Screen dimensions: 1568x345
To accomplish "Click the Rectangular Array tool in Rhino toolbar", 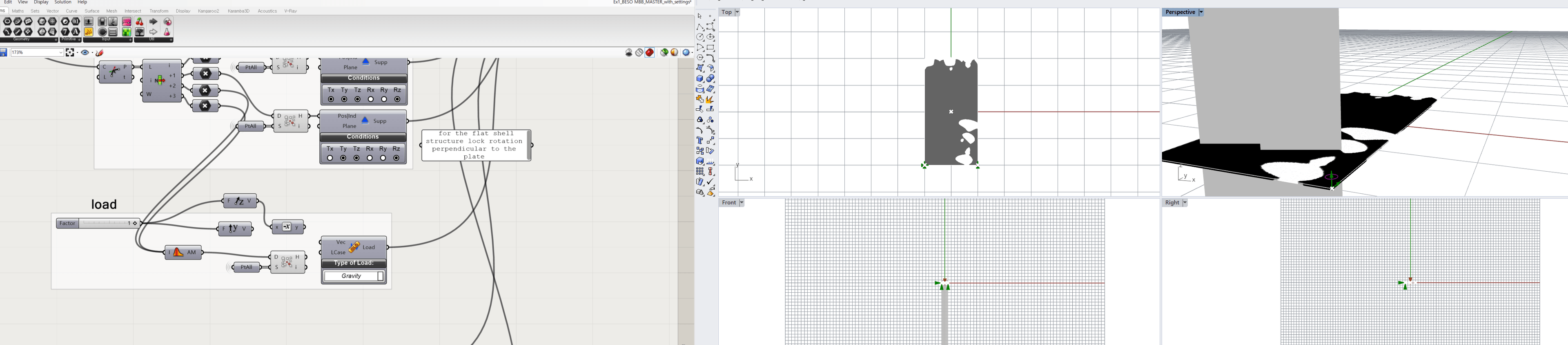I will click(x=700, y=171).
